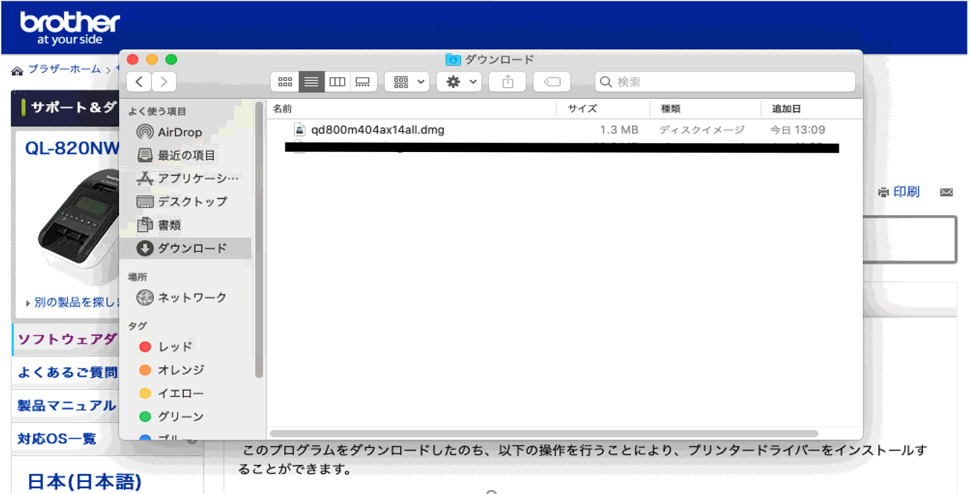Open ネットワーク in the sidebar
The width and height of the screenshot is (970, 494).
[186, 297]
